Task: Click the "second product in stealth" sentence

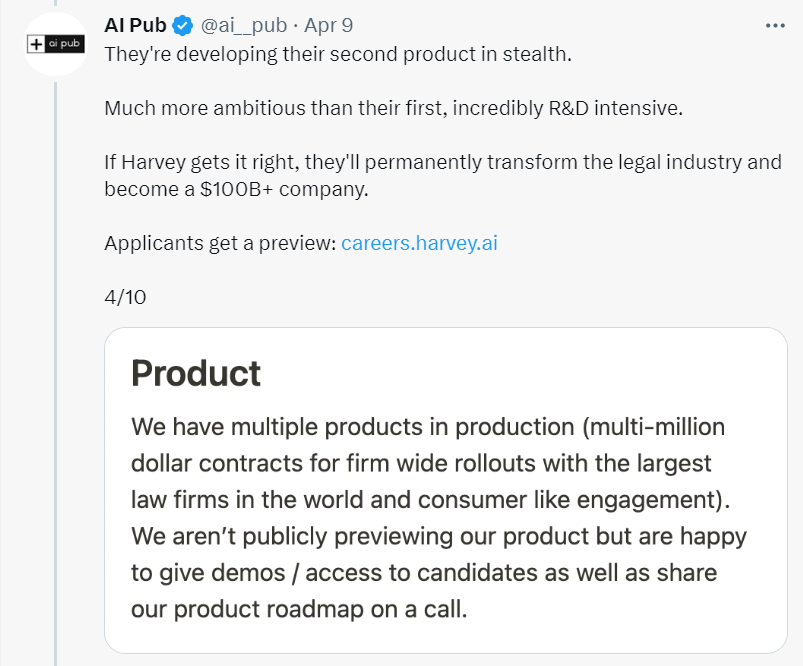Action: (337, 54)
